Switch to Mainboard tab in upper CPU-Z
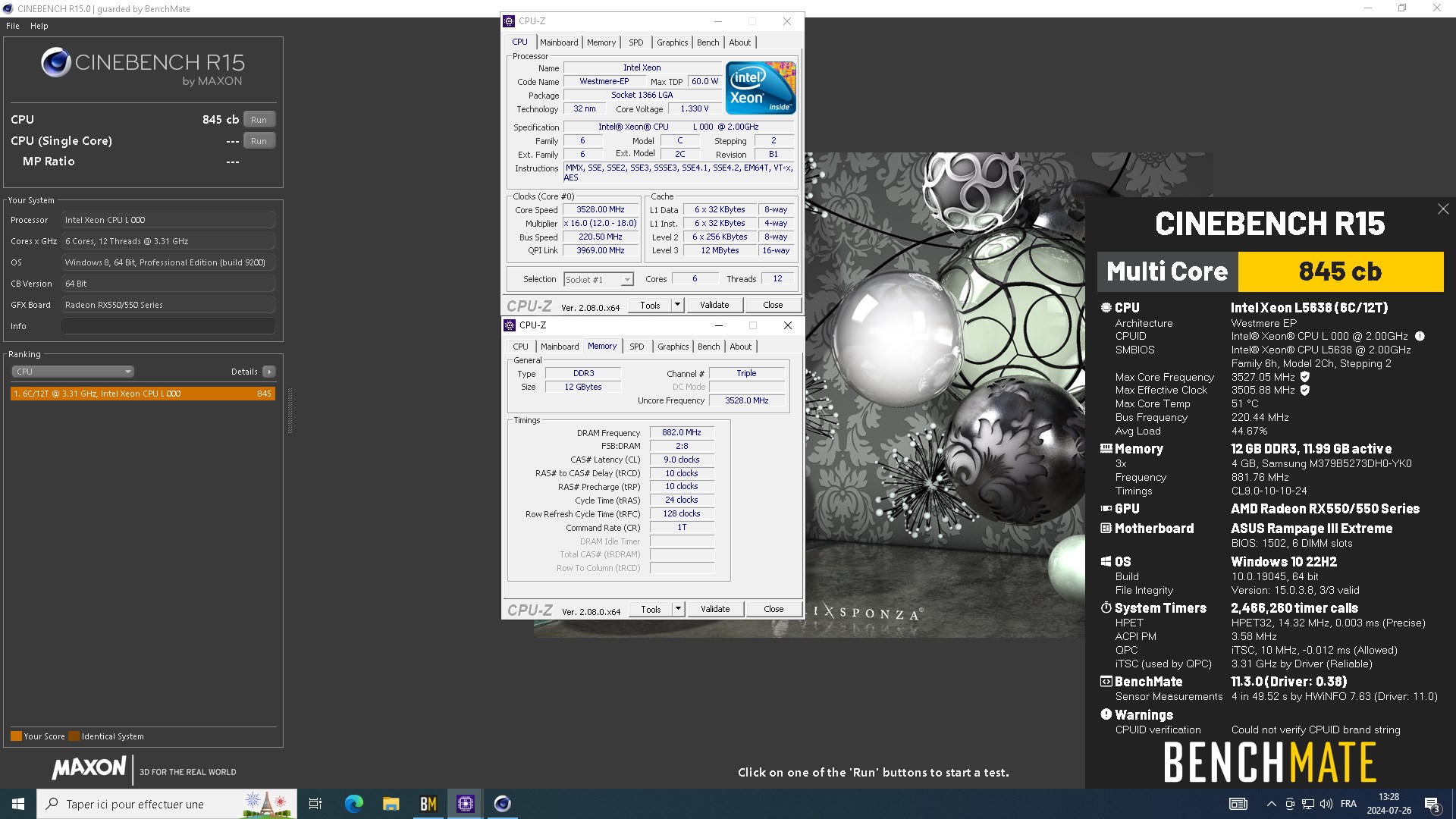The image size is (1456, 819). 559,42
